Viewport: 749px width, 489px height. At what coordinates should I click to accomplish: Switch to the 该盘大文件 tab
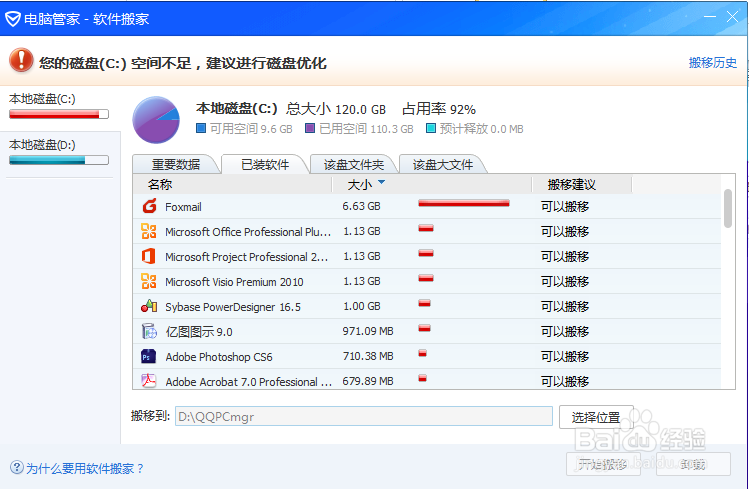pos(442,164)
